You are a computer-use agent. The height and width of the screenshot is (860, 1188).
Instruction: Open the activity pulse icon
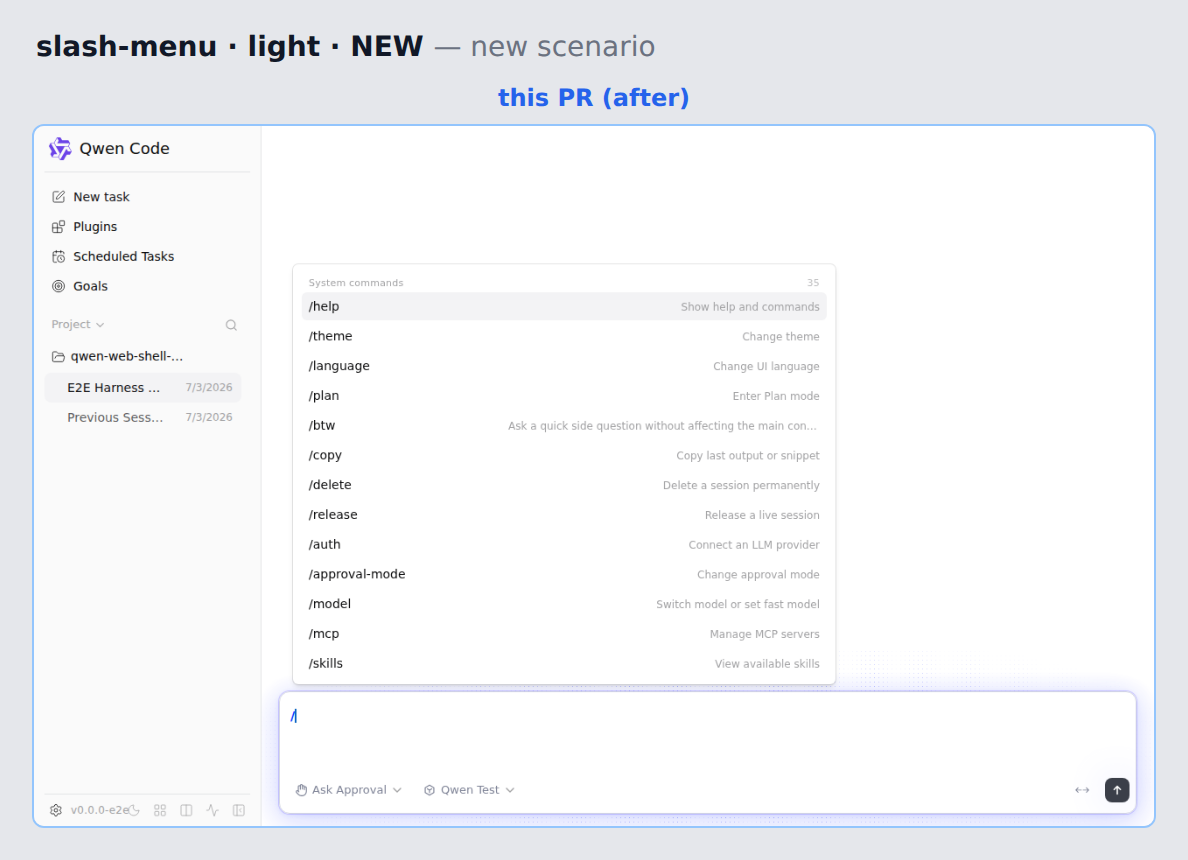coord(213,810)
